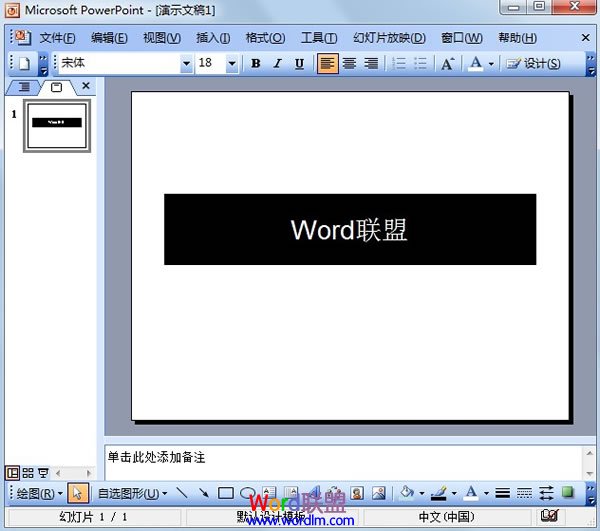
Task: Open the line color dropdown arrow
Action: [x=455, y=493]
